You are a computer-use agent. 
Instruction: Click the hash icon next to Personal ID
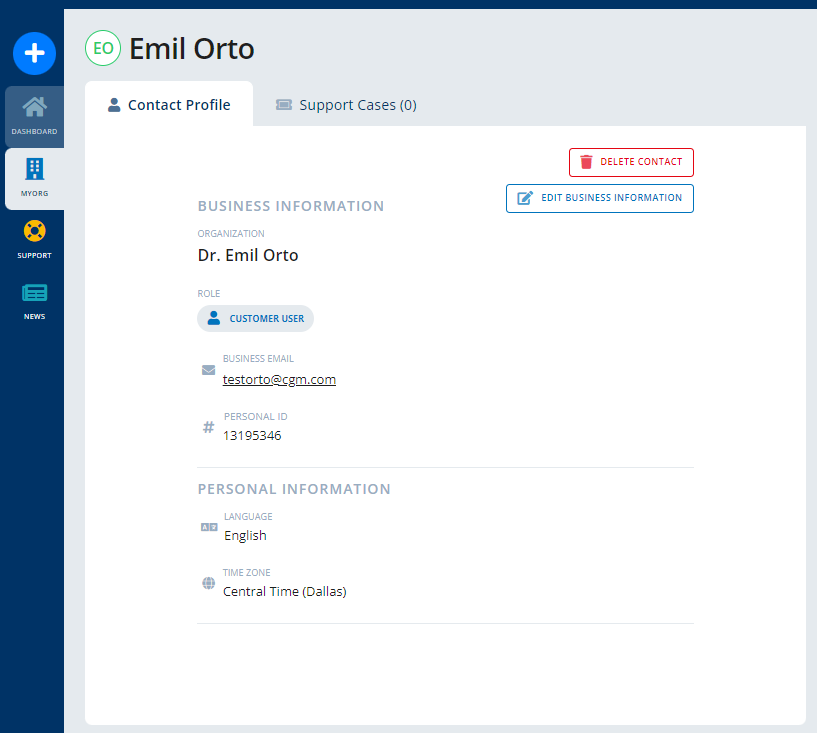coord(207,426)
